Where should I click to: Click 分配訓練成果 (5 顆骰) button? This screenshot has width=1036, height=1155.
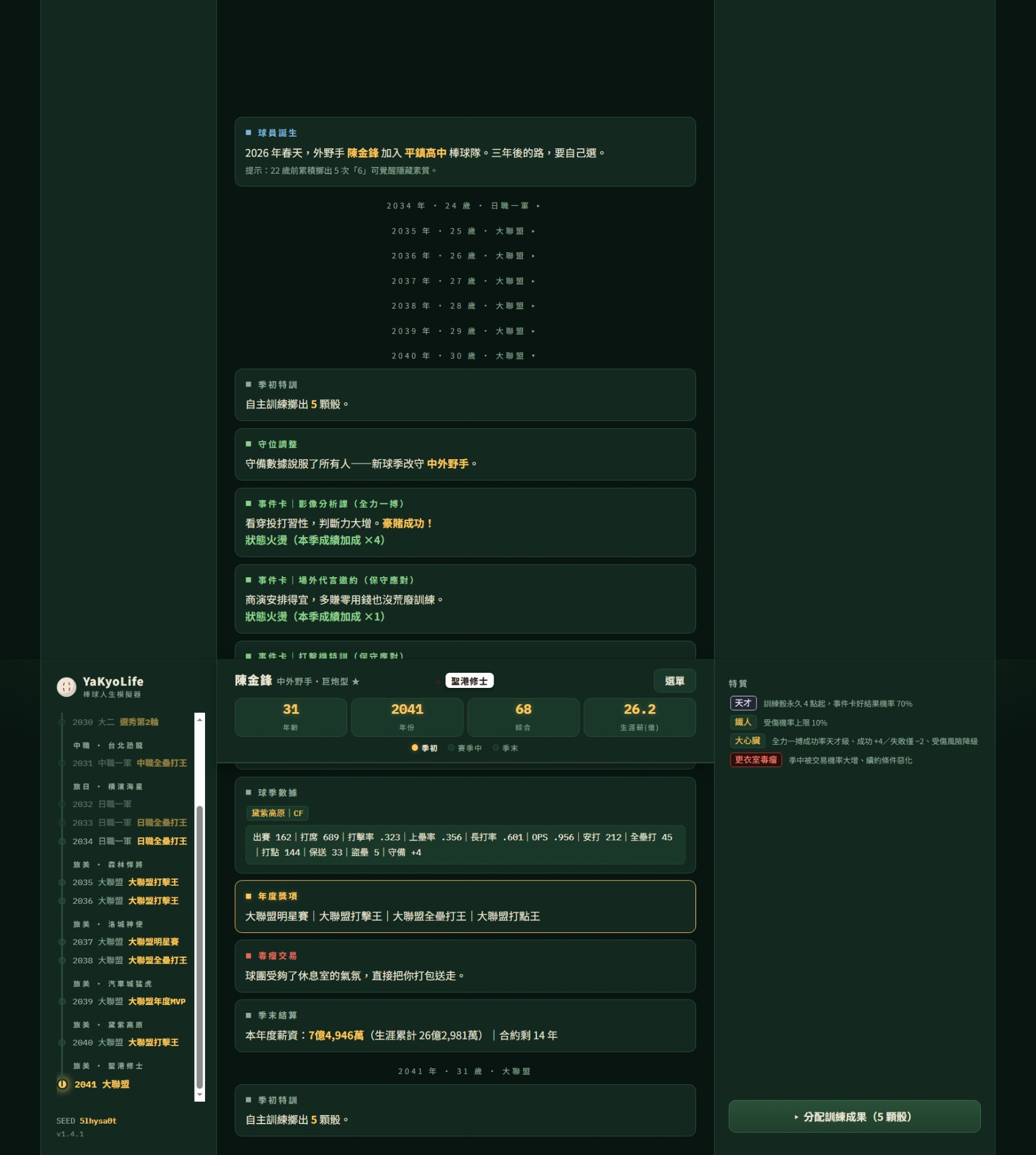point(854,1116)
